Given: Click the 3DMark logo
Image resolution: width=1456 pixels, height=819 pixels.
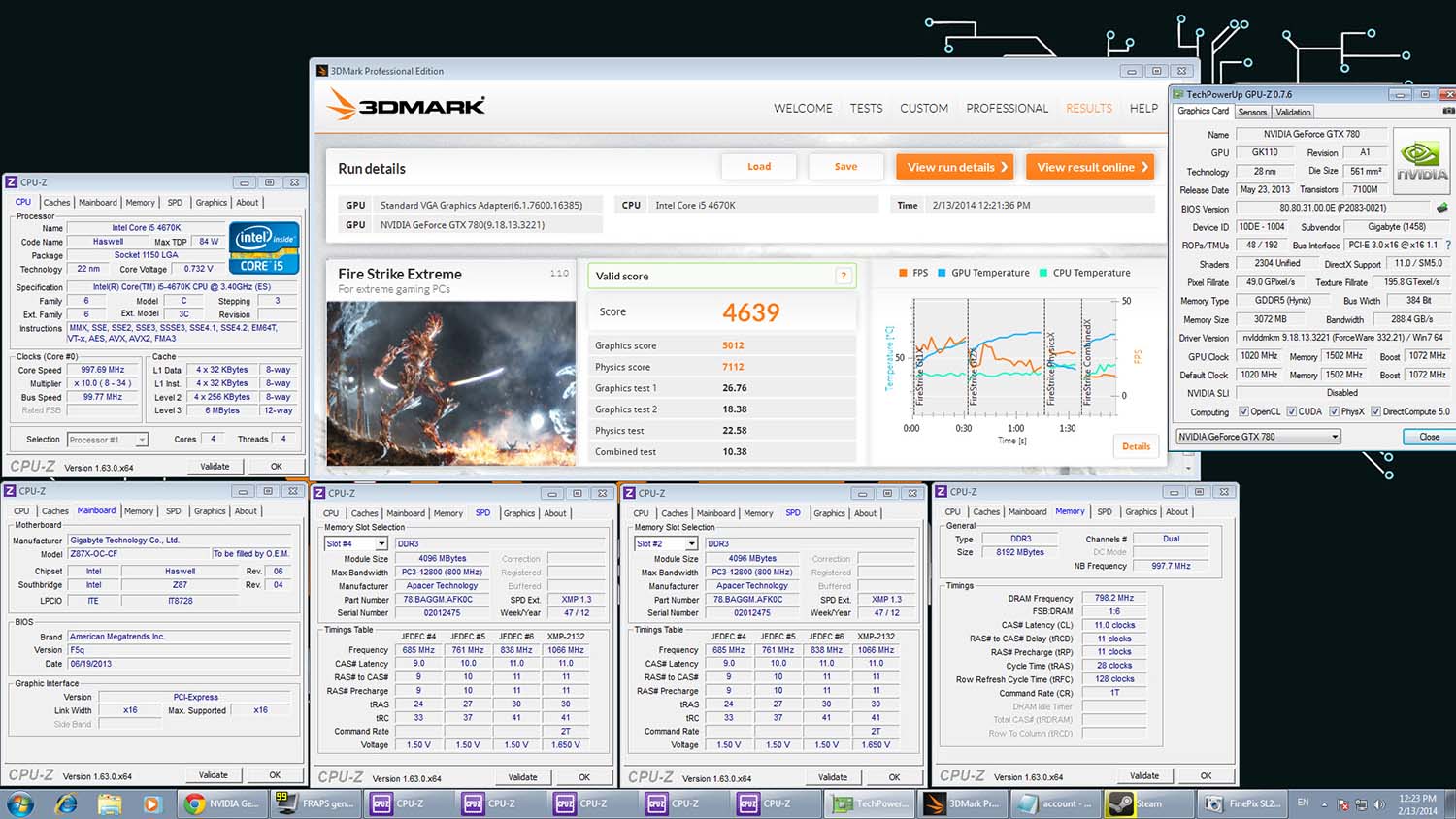Looking at the screenshot, I should pos(406,105).
